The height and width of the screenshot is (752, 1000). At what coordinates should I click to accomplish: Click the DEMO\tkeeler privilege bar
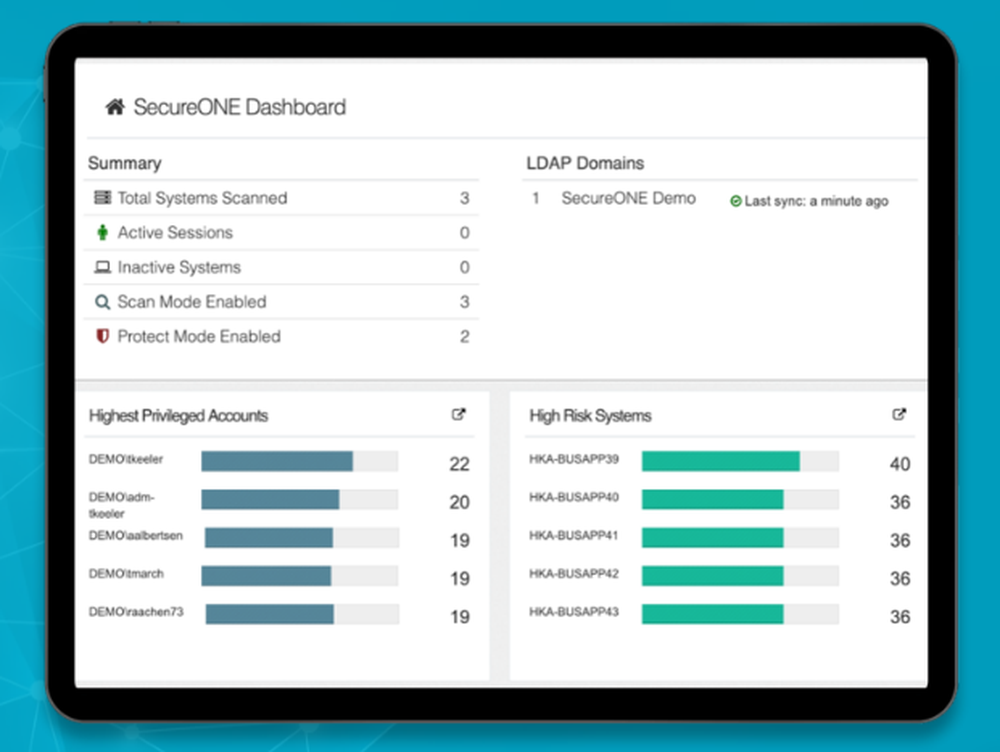tap(300, 461)
